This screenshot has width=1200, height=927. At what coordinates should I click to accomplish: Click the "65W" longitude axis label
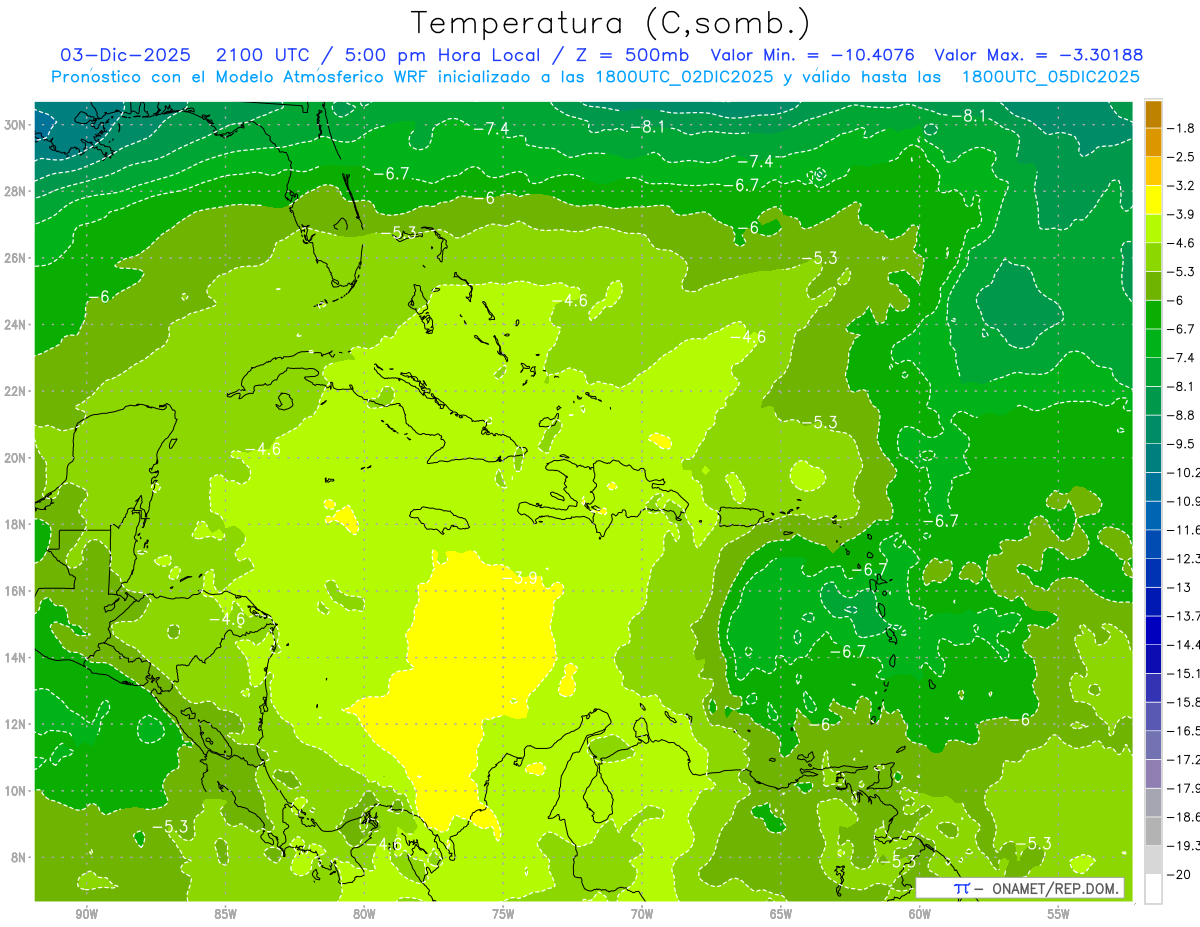[x=781, y=914]
